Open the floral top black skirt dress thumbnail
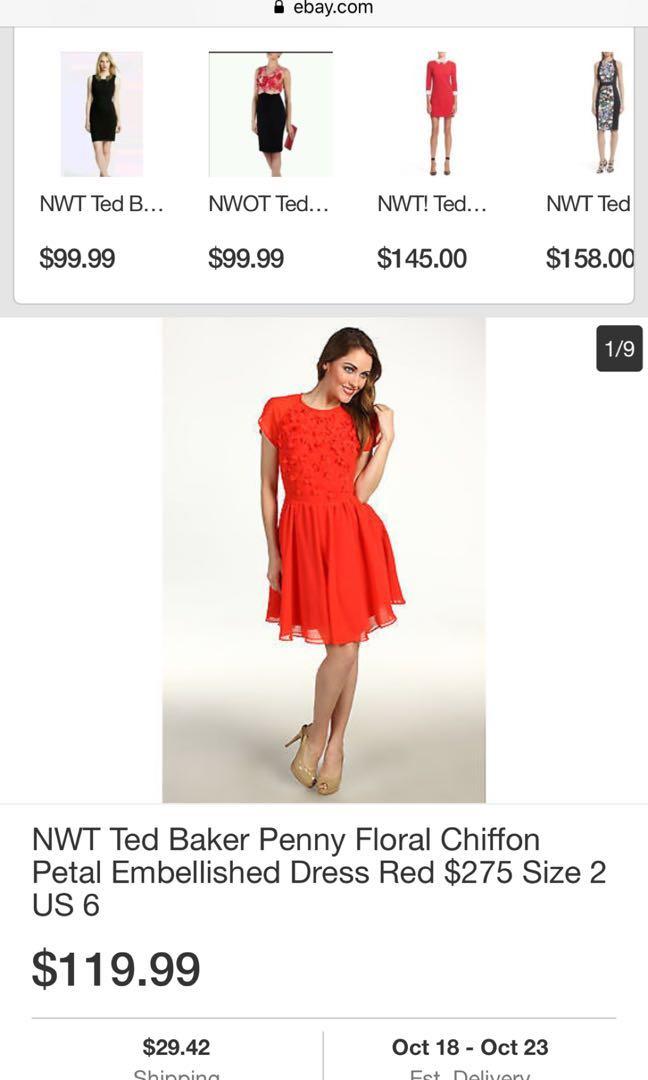Image resolution: width=648 pixels, height=1080 pixels. (x=271, y=114)
